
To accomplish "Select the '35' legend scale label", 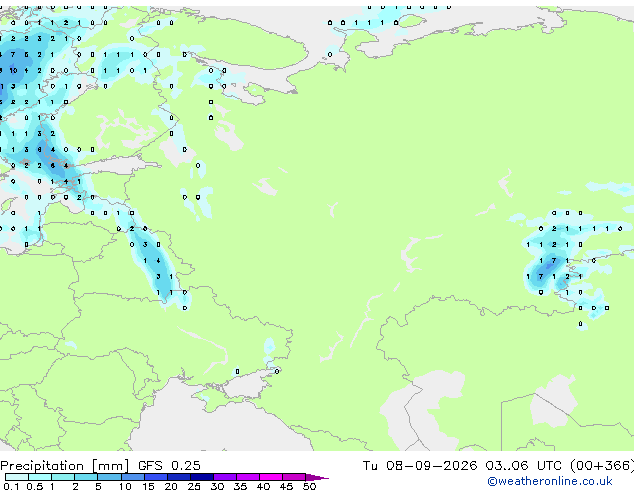I will [240, 486].
